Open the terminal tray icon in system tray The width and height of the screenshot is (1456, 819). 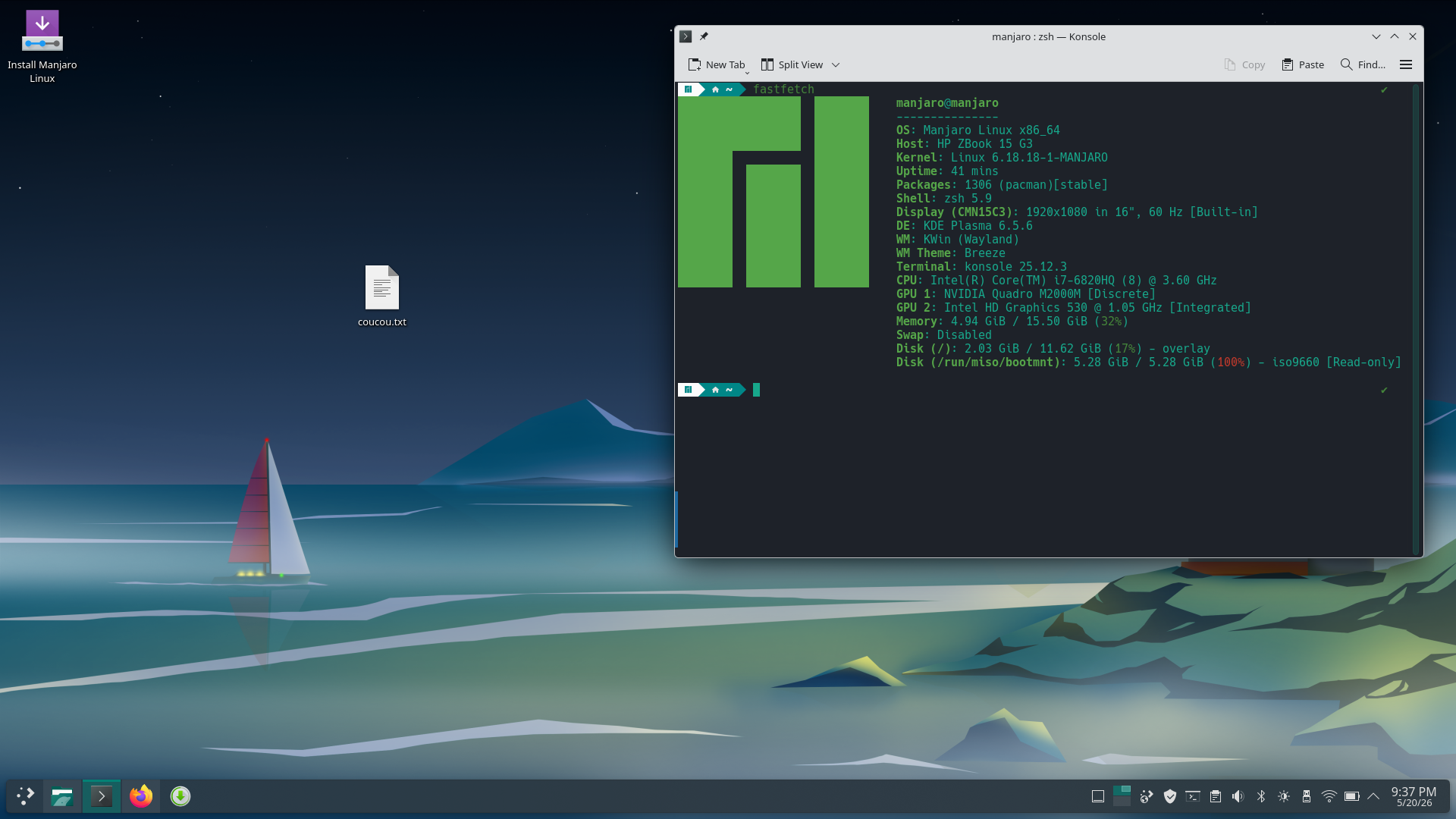[1193, 796]
